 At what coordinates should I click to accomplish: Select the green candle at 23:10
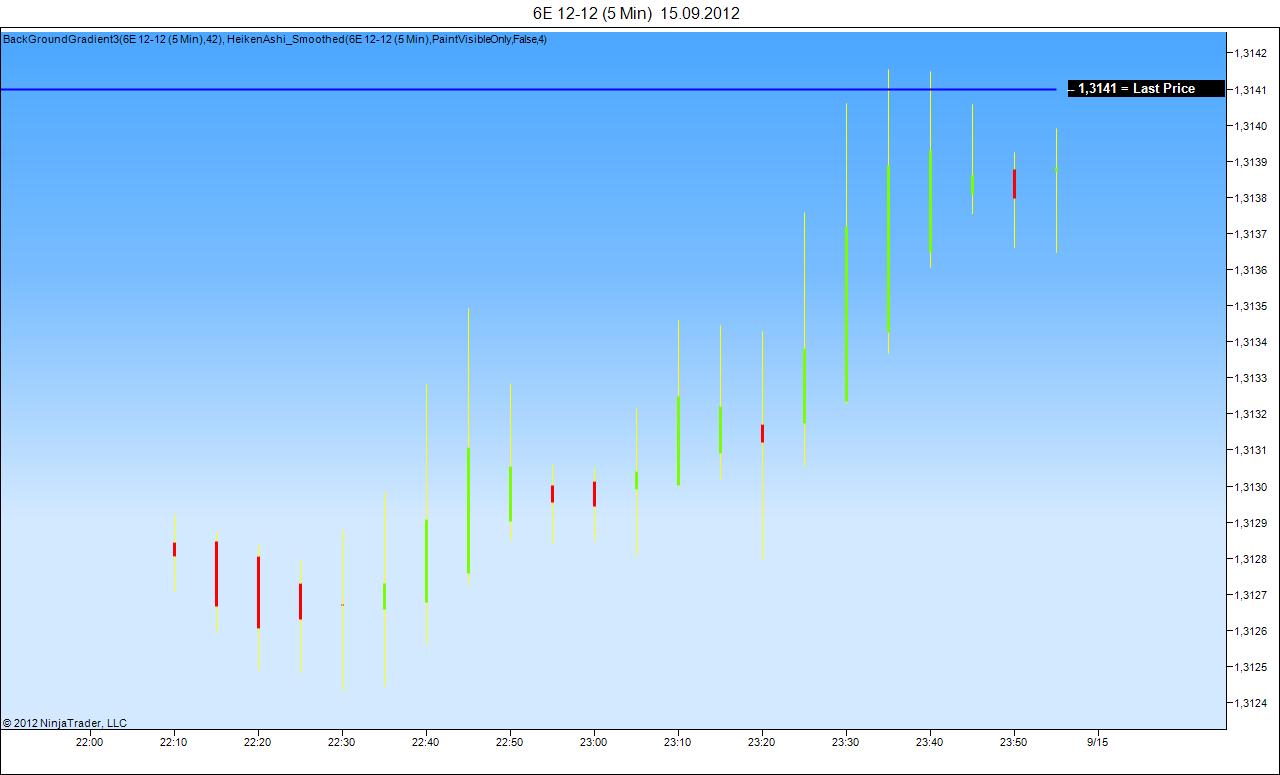click(x=678, y=441)
